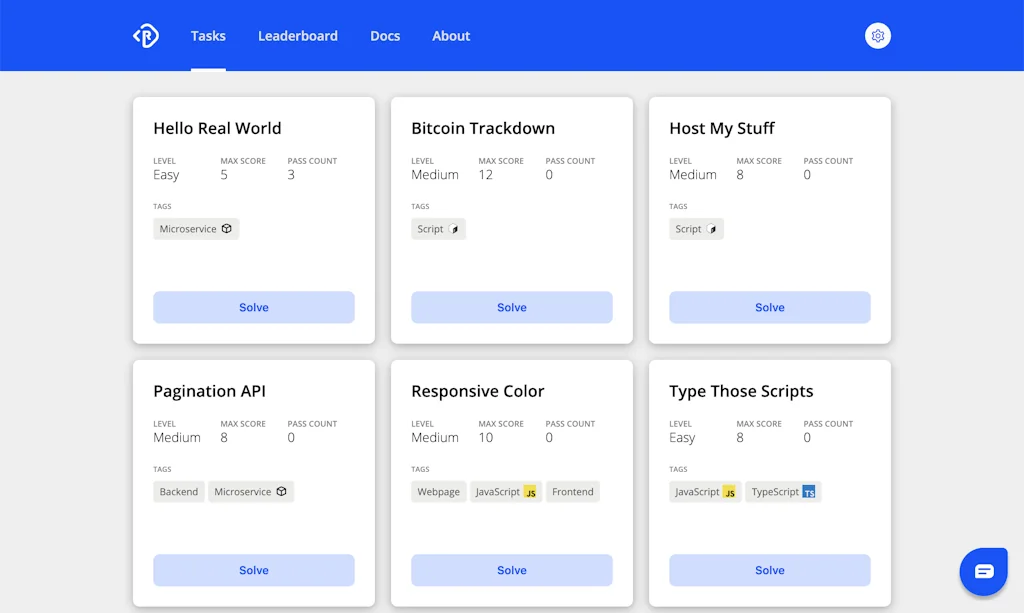Click the JavaScript tag on Type Those Scripts
Viewport: 1024px width, 613px height.
[705, 492]
